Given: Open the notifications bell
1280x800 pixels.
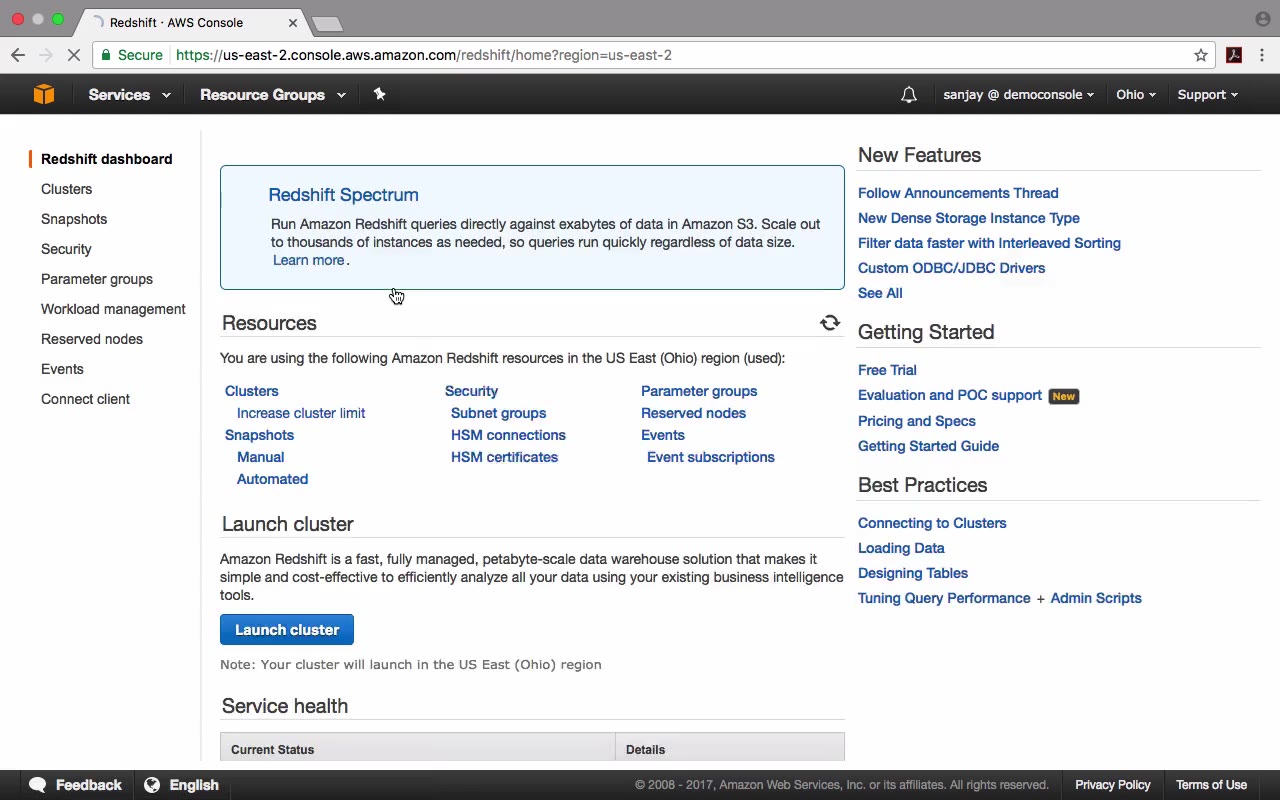Looking at the screenshot, I should click(908, 95).
